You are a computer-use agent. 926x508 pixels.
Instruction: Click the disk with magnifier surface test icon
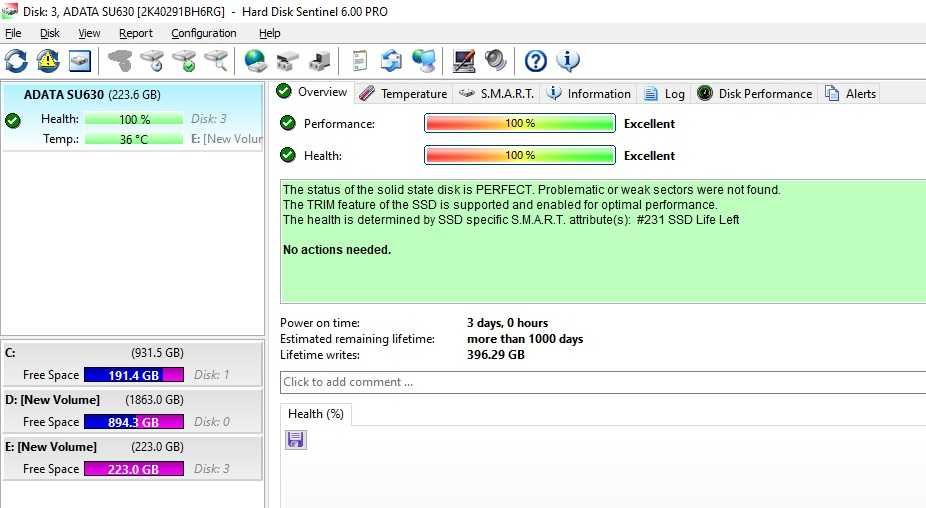click(x=216, y=61)
